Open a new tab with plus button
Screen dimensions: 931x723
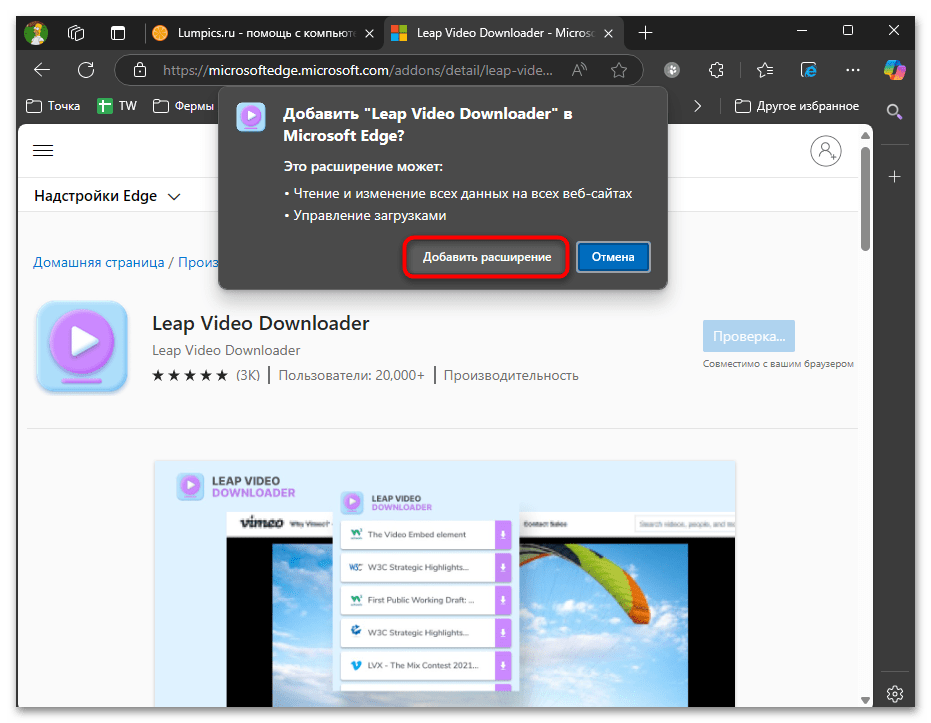(645, 33)
